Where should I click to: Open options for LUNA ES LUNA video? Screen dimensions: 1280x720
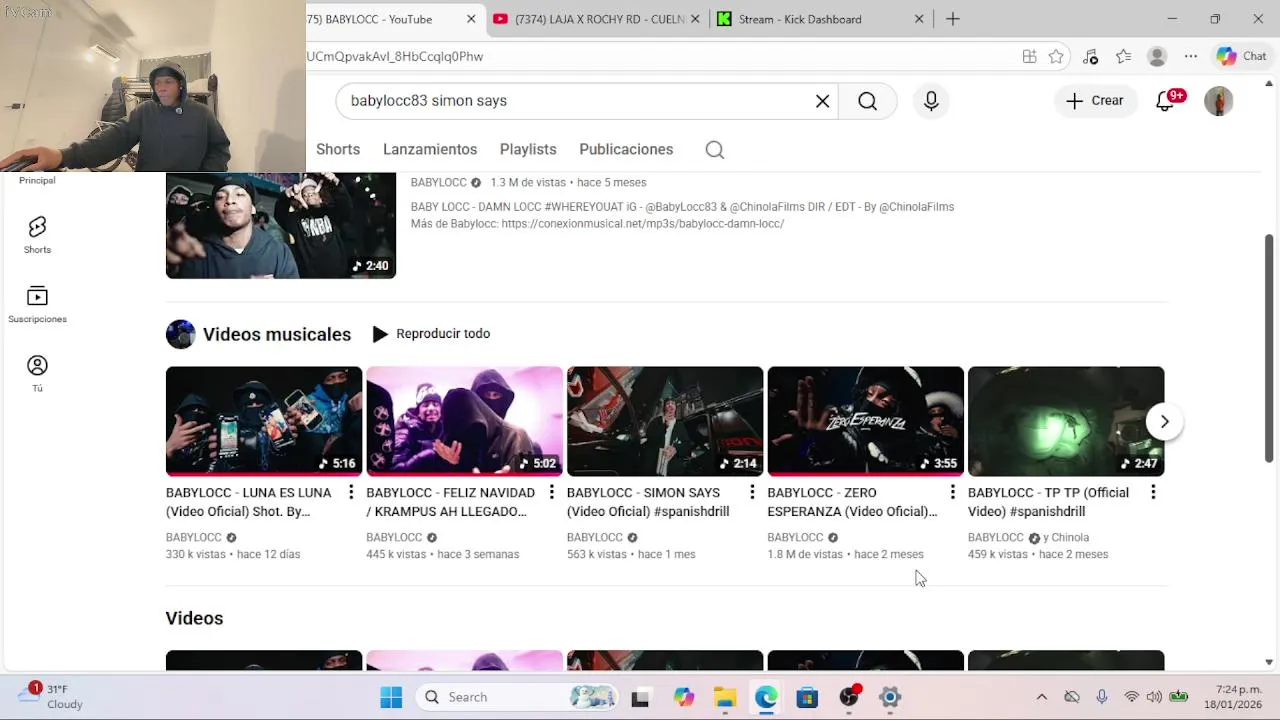(x=351, y=492)
